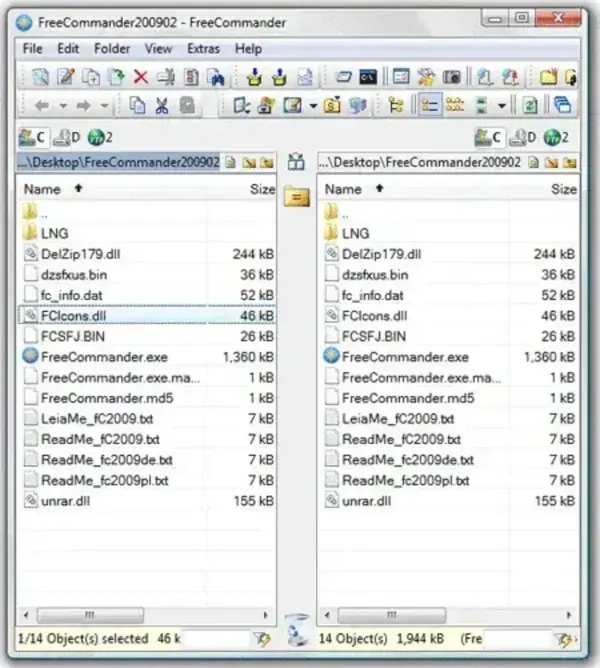This screenshot has height=668, width=600.
Task: Click the settings window toolbar icon
Action: [x=401, y=77]
